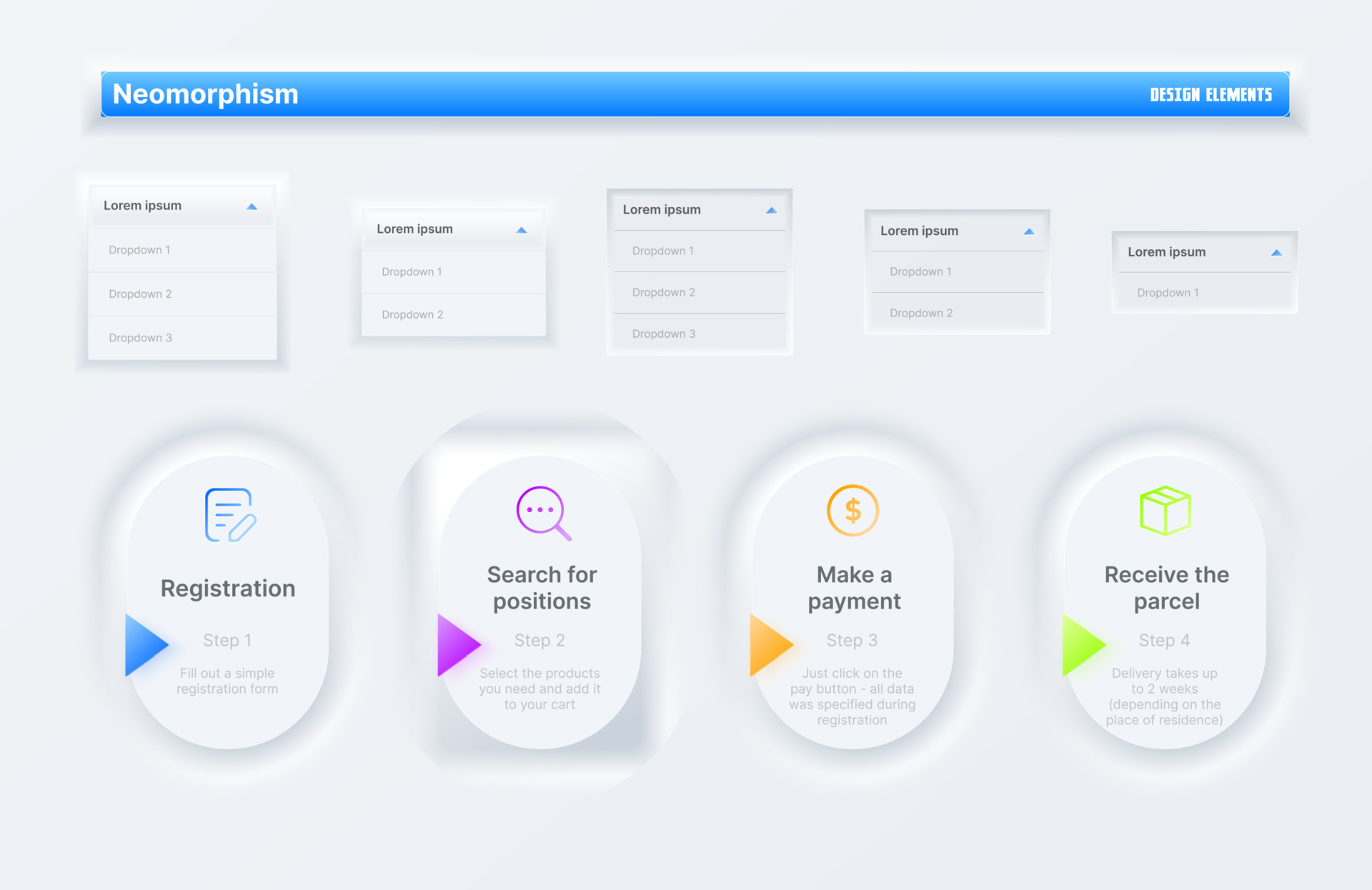Select the Make a payment card
Viewport: 1372px width, 890px height.
point(853,587)
